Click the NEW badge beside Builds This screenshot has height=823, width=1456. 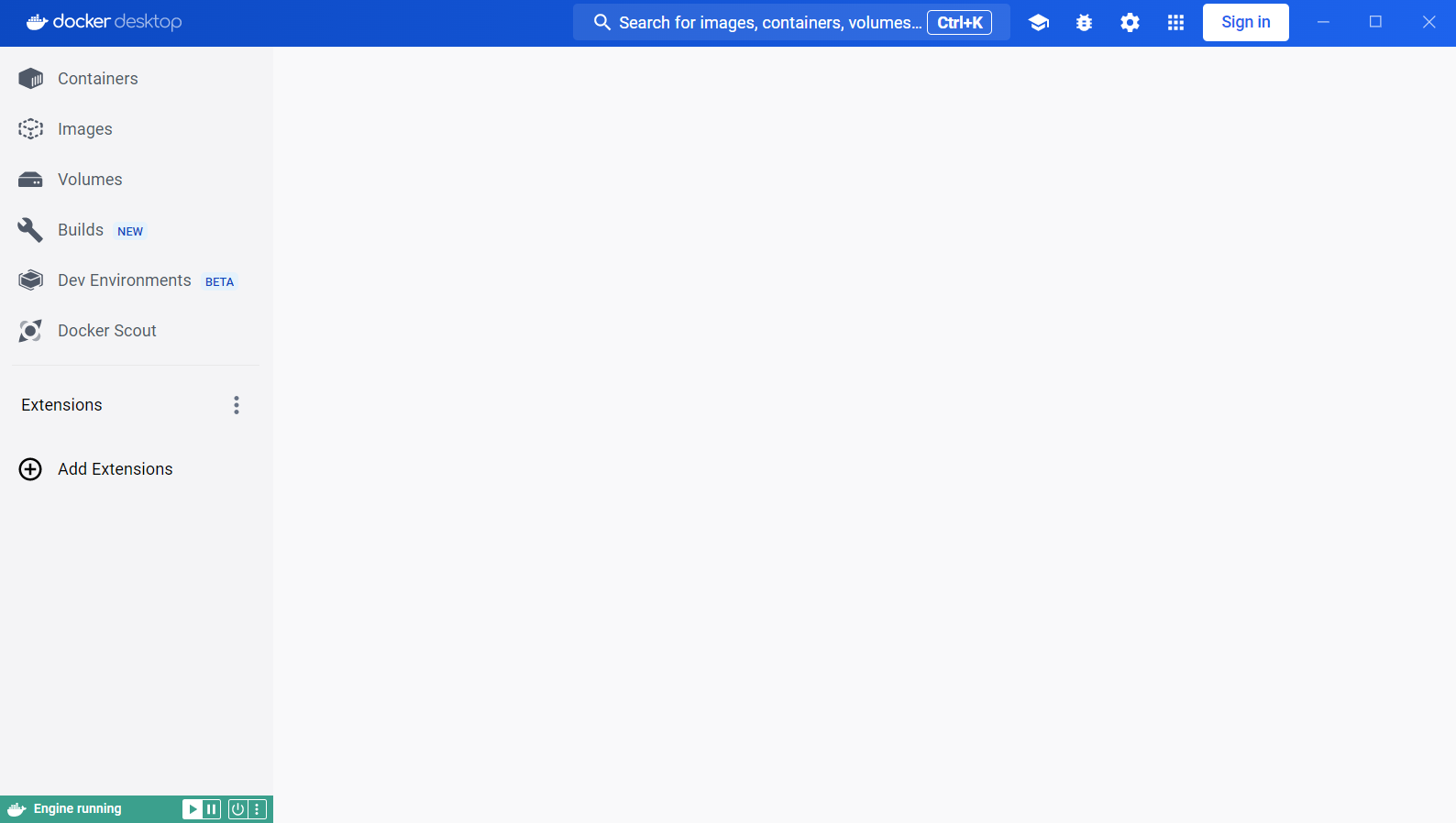pyautogui.click(x=130, y=231)
